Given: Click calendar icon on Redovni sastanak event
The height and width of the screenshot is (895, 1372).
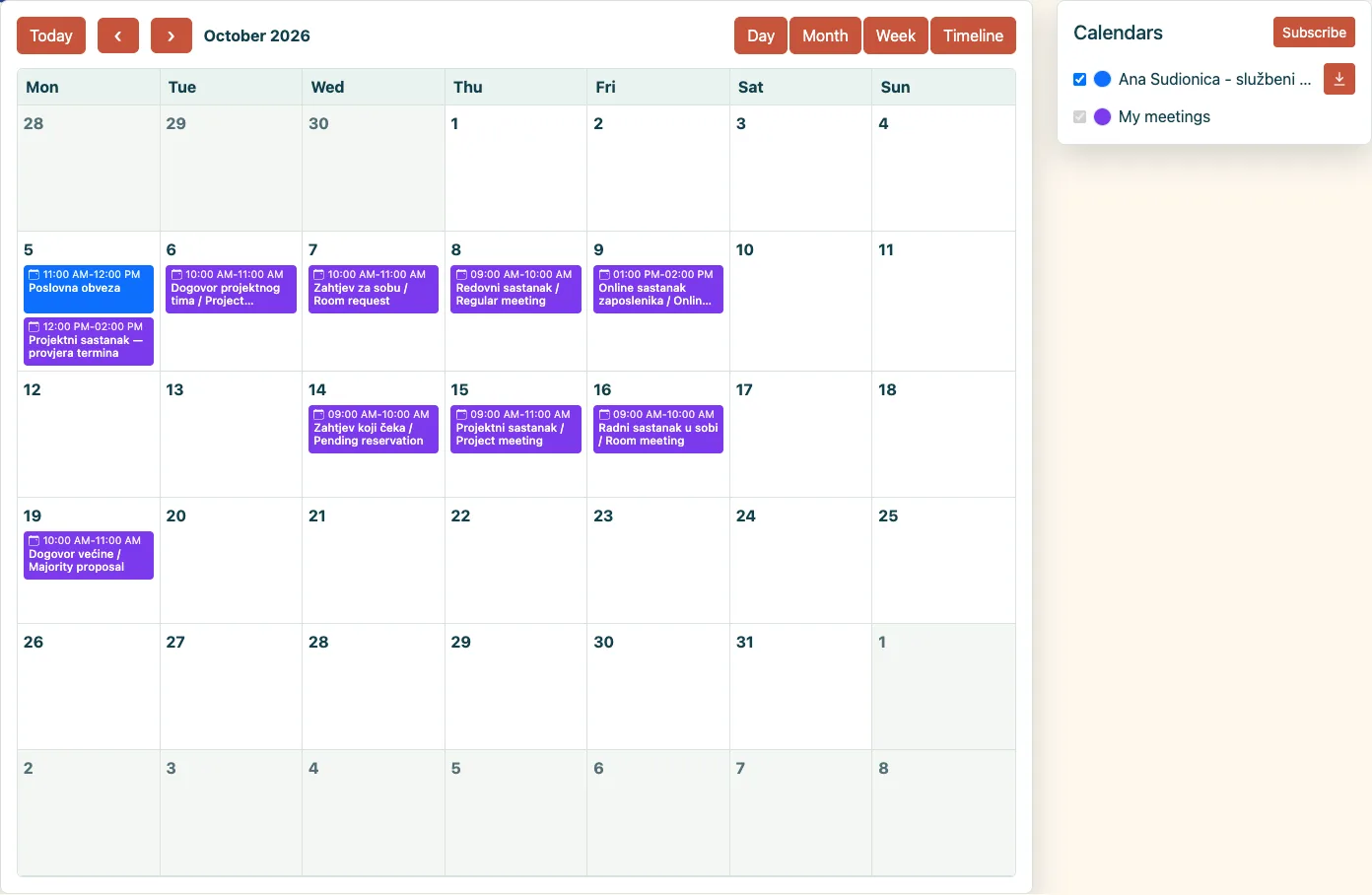Looking at the screenshot, I should pyautogui.click(x=461, y=275).
